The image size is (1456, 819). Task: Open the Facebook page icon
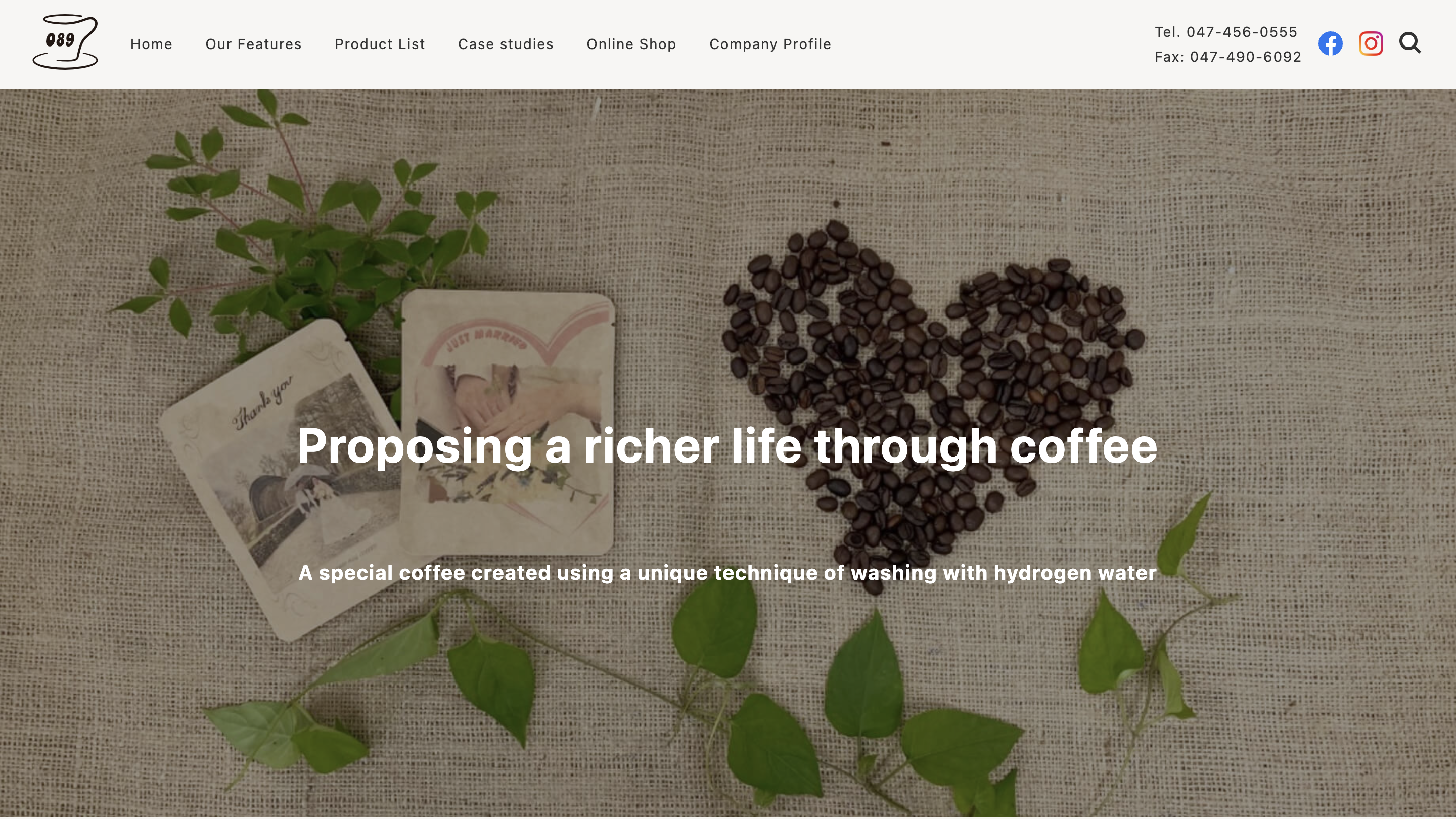[1330, 43]
